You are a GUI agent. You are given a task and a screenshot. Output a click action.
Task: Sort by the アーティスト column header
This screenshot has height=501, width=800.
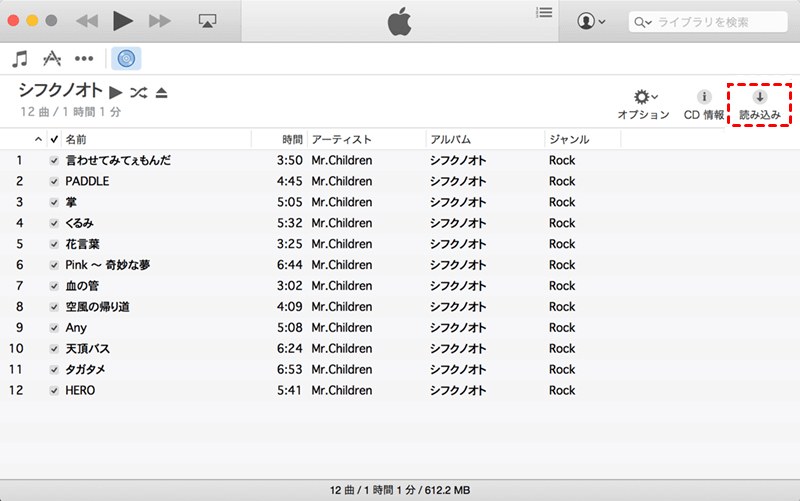point(364,139)
